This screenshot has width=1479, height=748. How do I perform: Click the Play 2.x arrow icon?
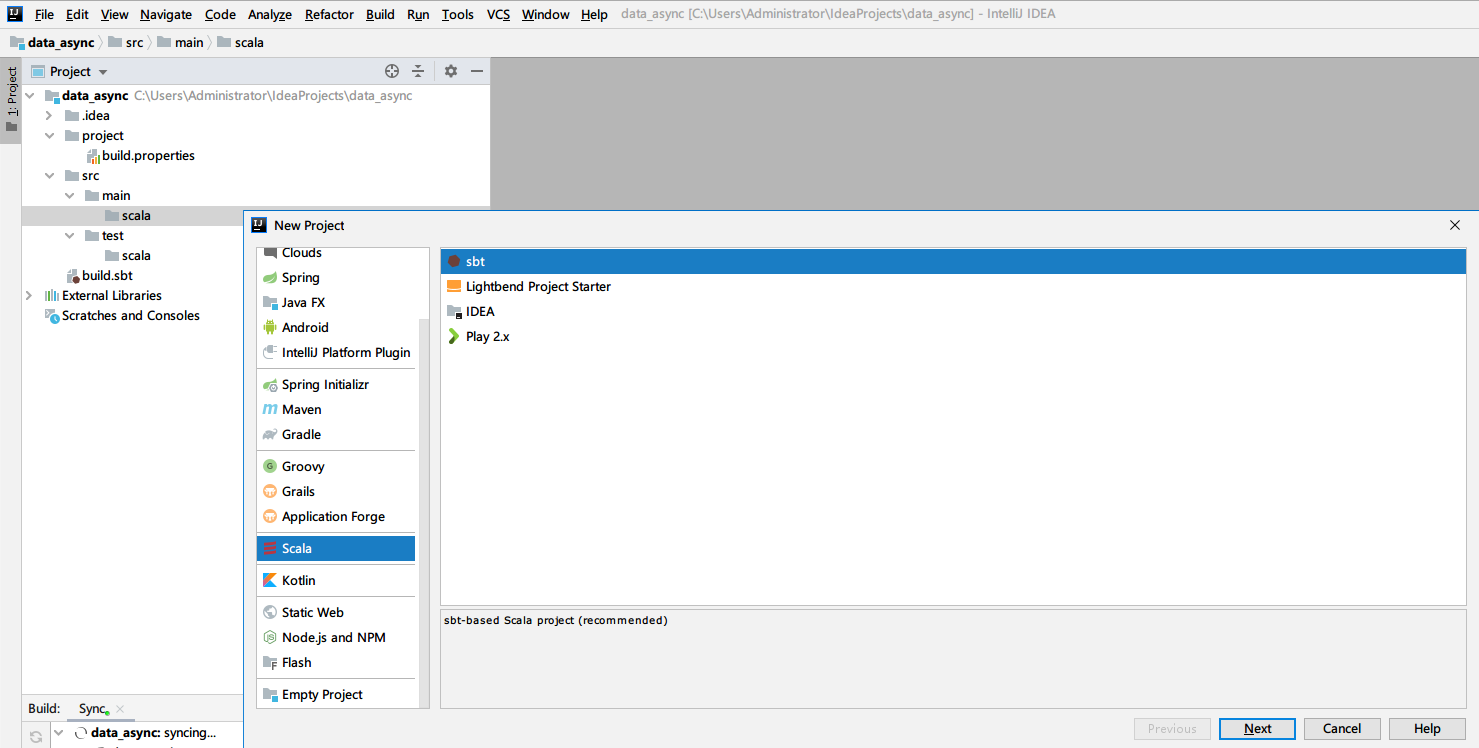(454, 337)
